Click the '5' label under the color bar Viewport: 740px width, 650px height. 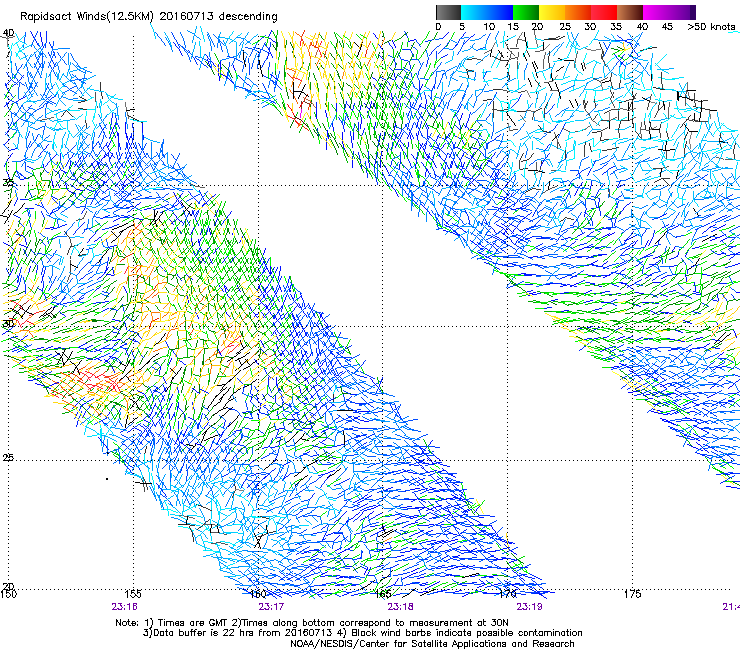click(462, 26)
